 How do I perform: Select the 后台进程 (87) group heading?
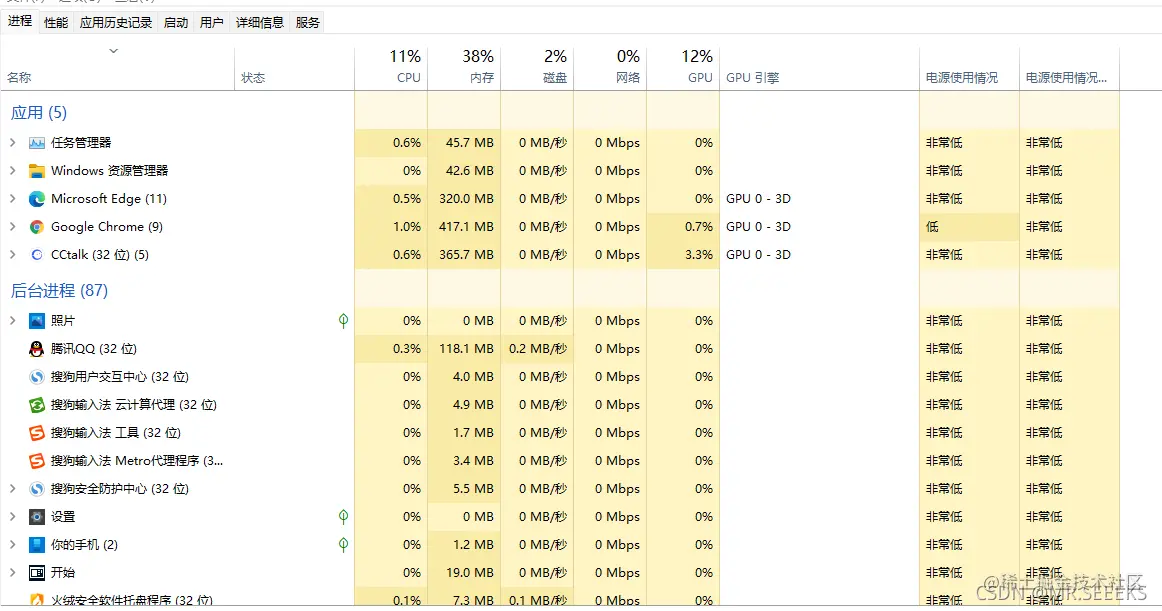[x=59, y=291]
